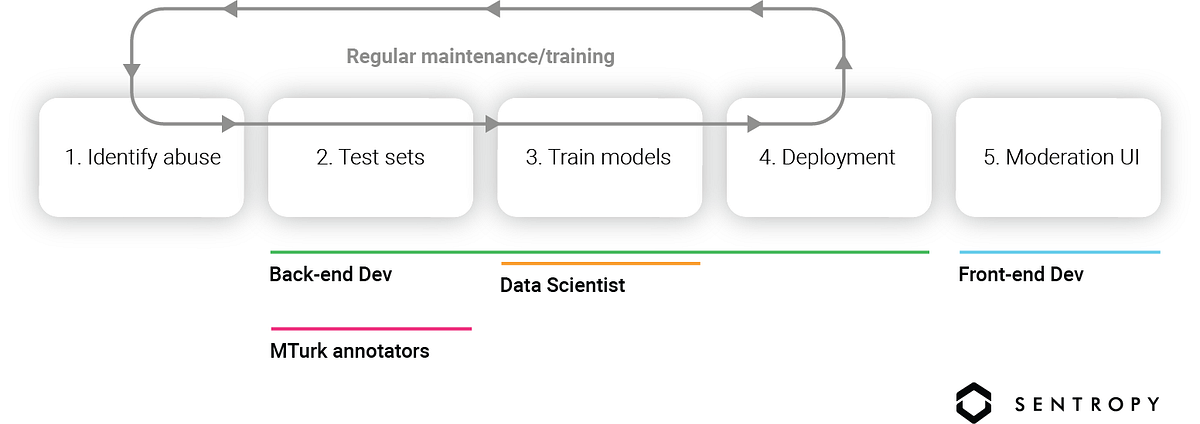Click the downward arrow above Identify abuse
The width and height of the screenshot is (1200, 424).
(x=132, y=71)
